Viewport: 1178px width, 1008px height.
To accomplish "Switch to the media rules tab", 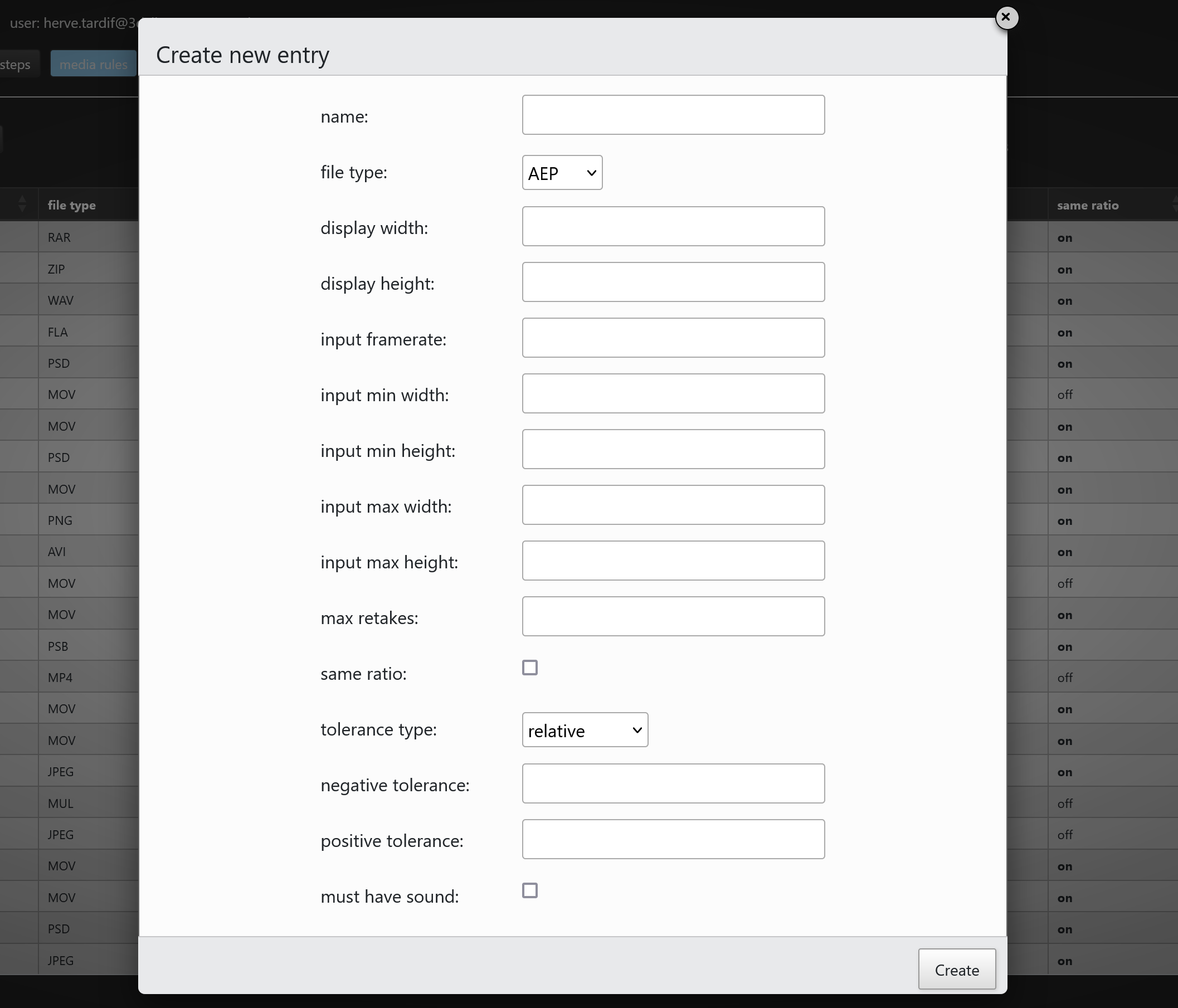I will point(93,64).
